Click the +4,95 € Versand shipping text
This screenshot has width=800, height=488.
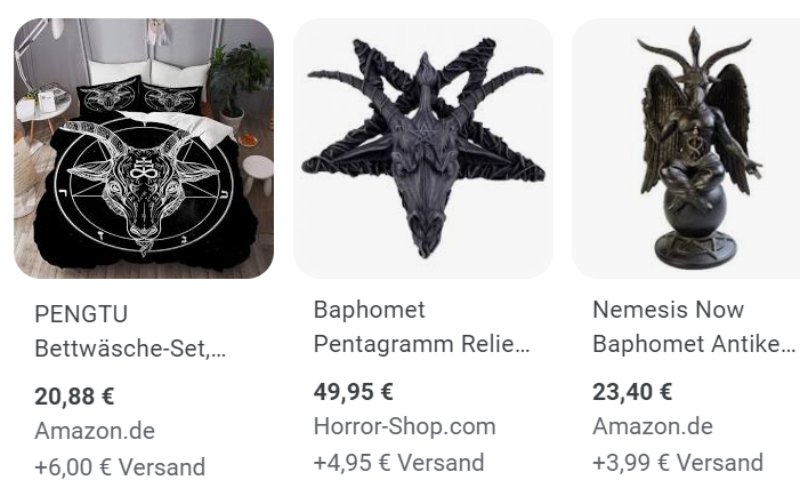tap(399, 462)
